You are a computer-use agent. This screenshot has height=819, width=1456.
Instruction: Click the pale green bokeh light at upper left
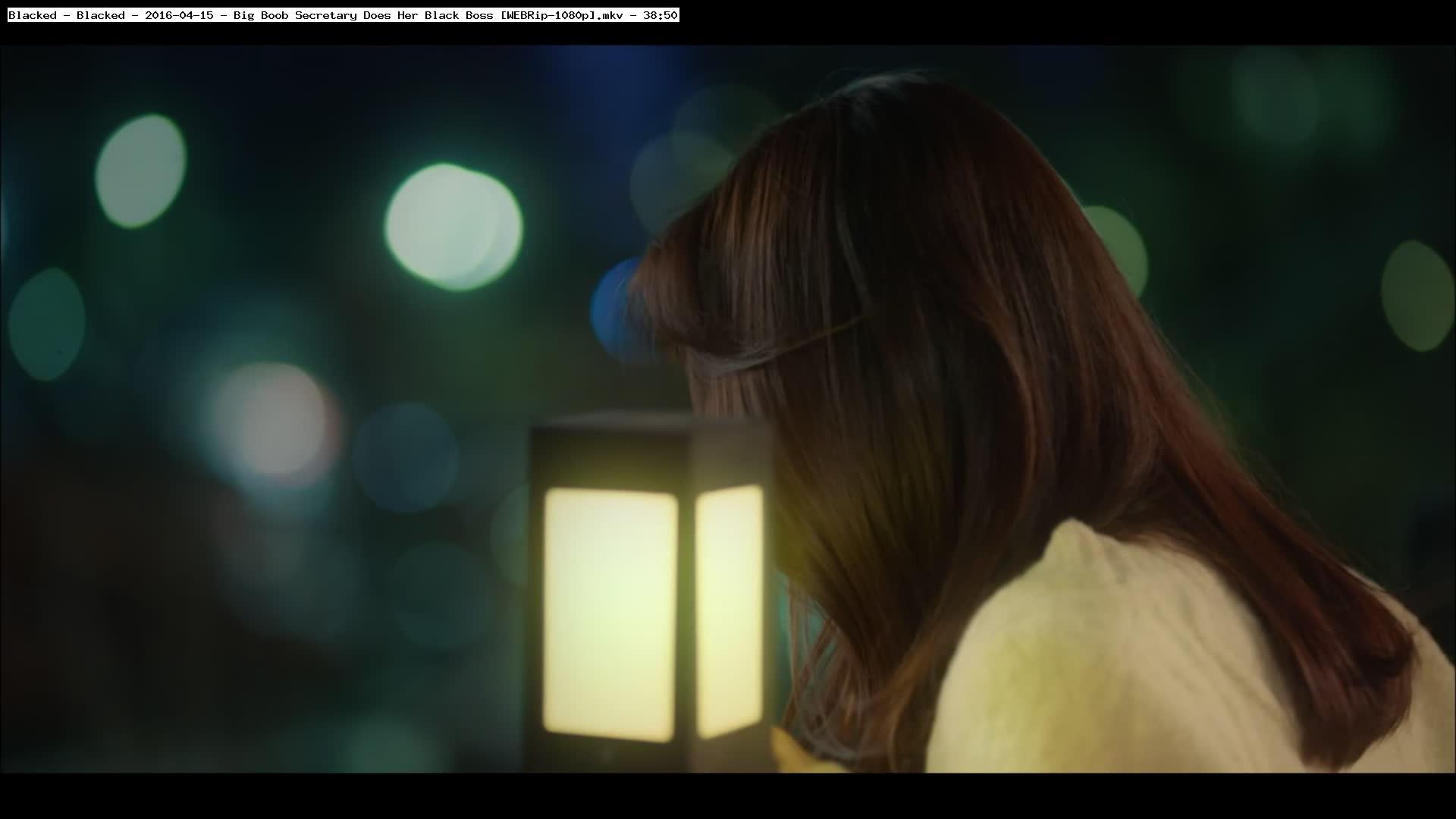(140, 171)
